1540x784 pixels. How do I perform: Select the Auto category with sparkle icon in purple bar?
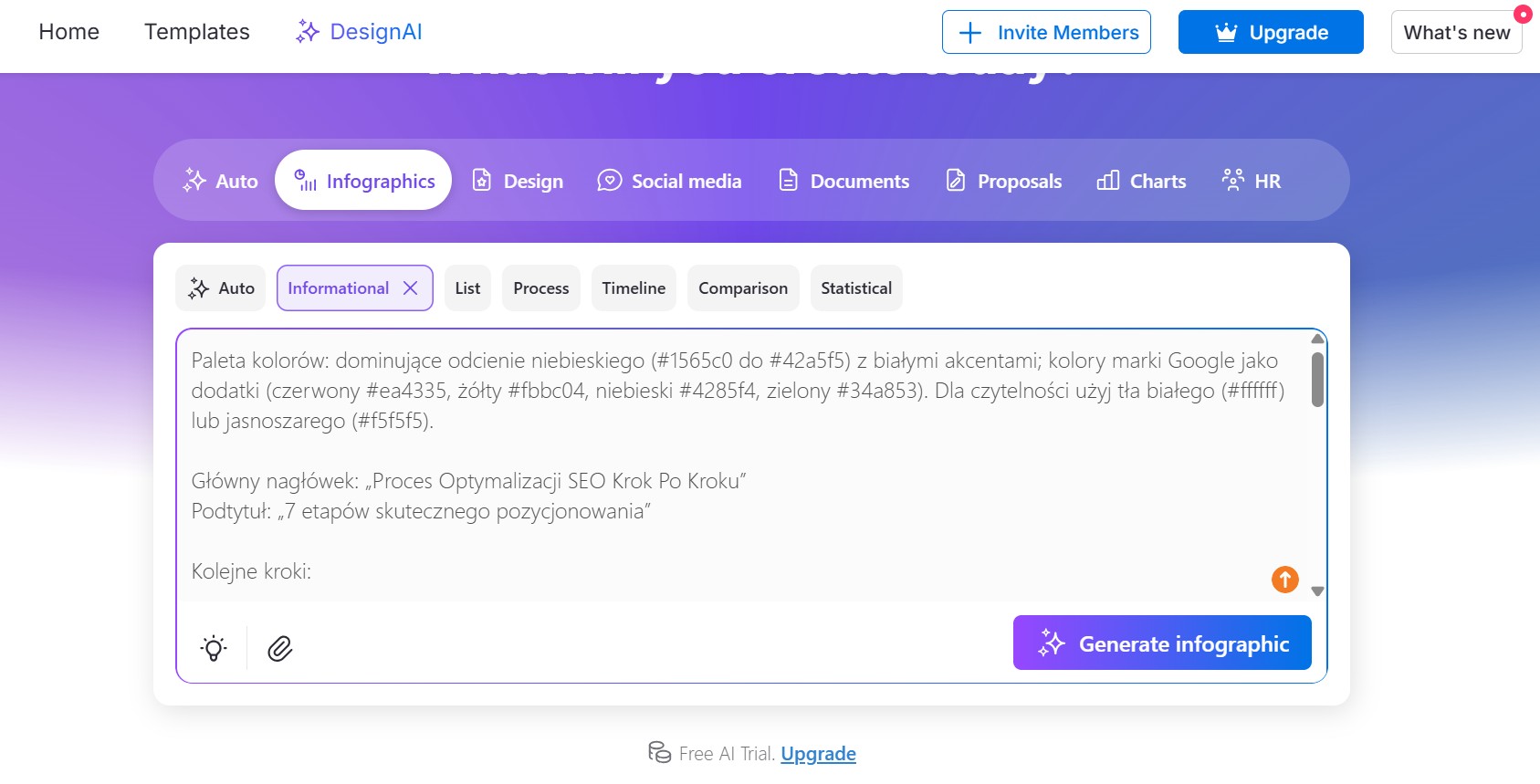tap(220, 181)
